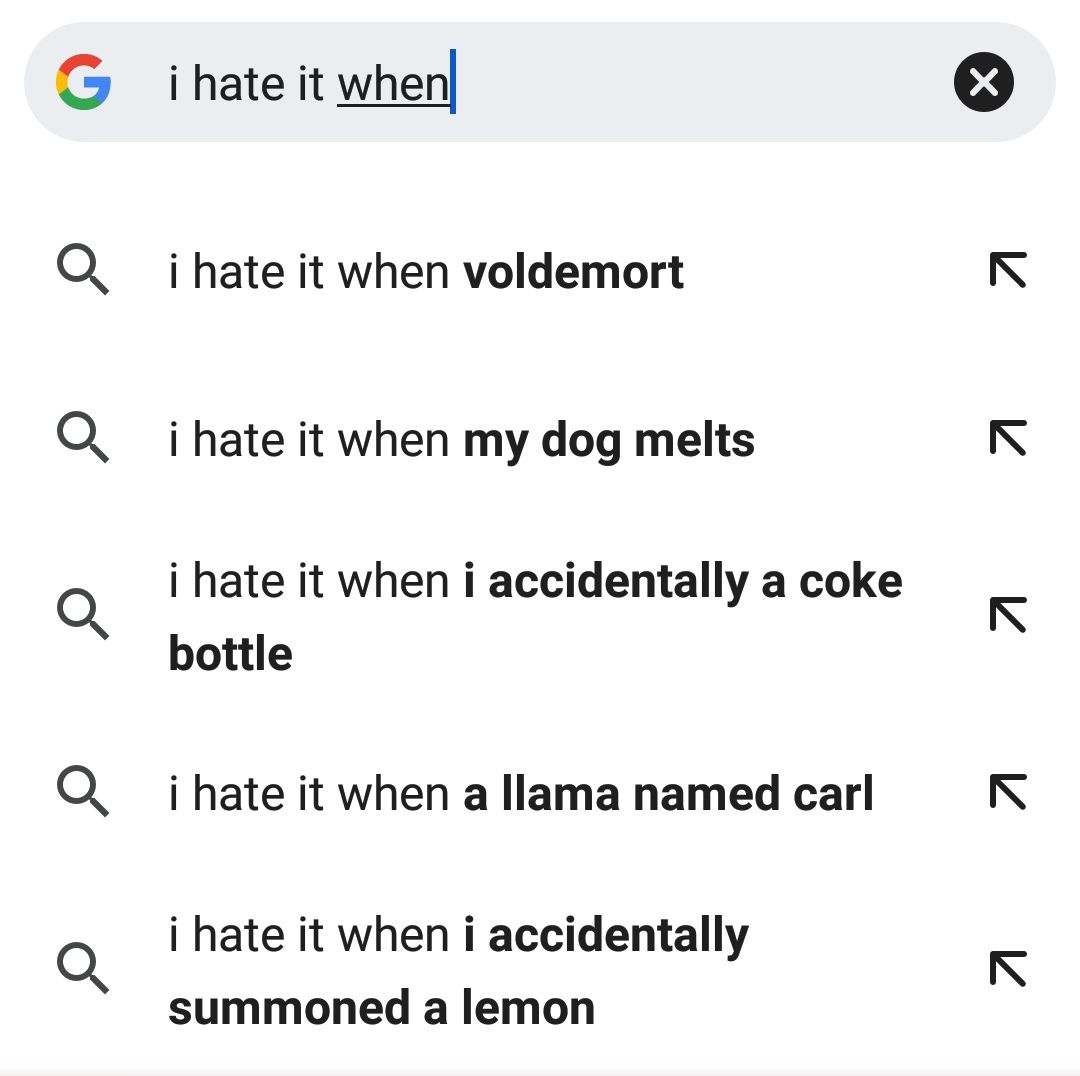The image size is (1080, 1076).
Task: Fill query with coke bottle suggestion arrow
Action: pyautogui.click(x=1008, y=614)
